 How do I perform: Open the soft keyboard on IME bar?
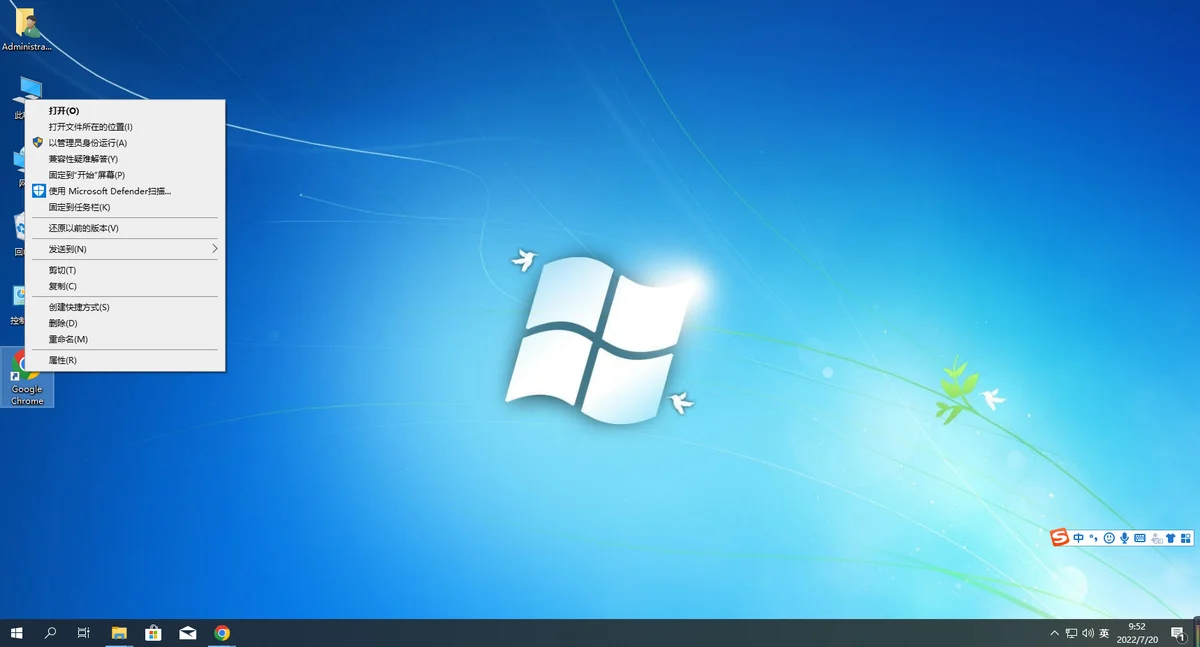coord(1140,538)
